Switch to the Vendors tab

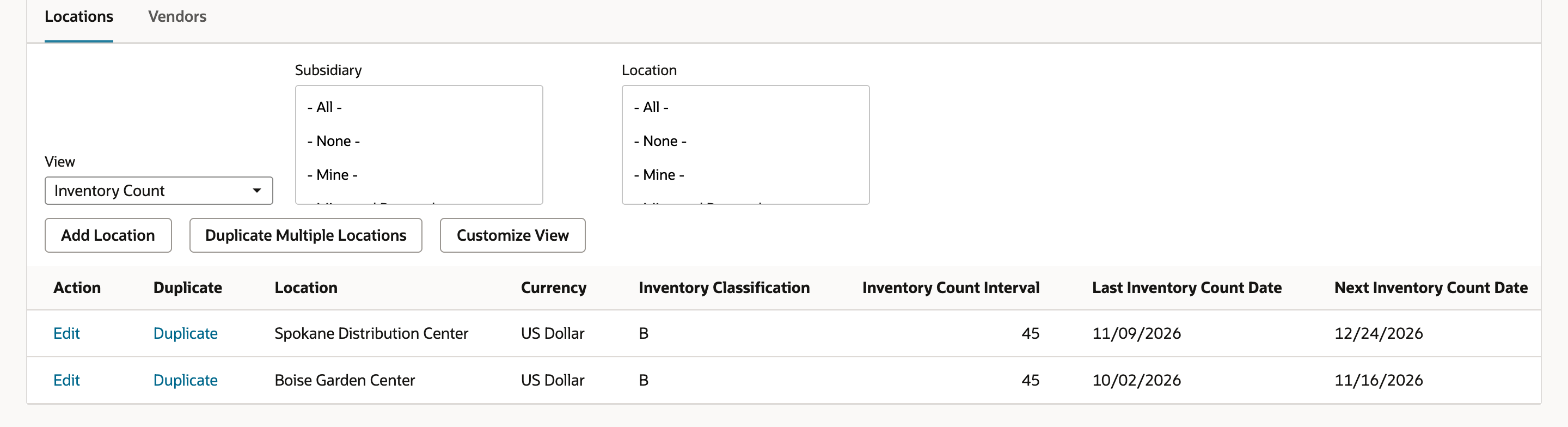177,16
